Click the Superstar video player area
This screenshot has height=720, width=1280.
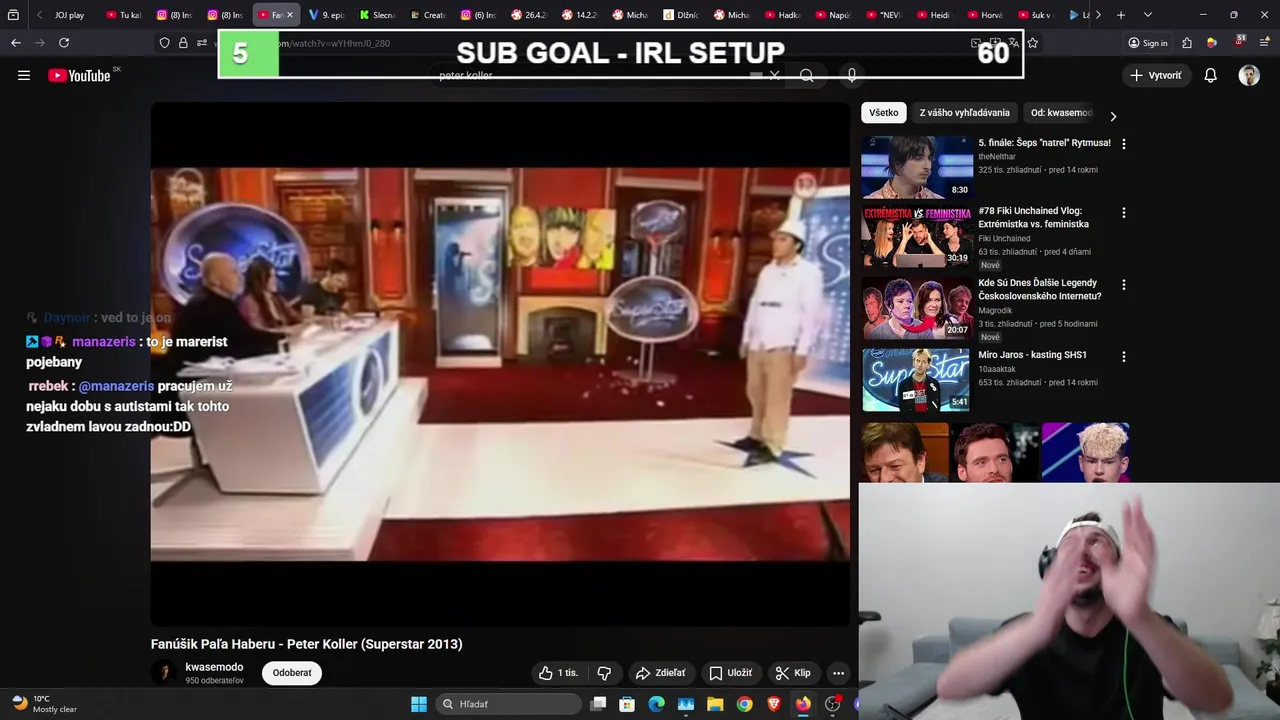pyautogui.click(x=500, y=364)
